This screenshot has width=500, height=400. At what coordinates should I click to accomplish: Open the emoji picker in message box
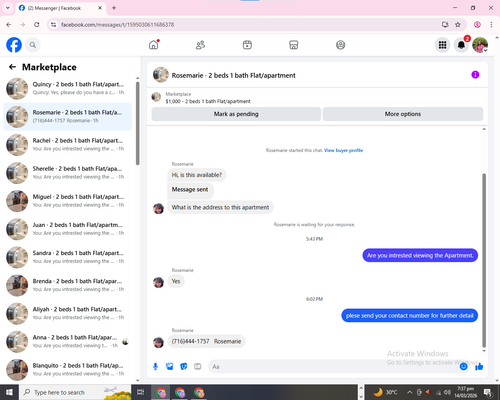pos(463,367)
